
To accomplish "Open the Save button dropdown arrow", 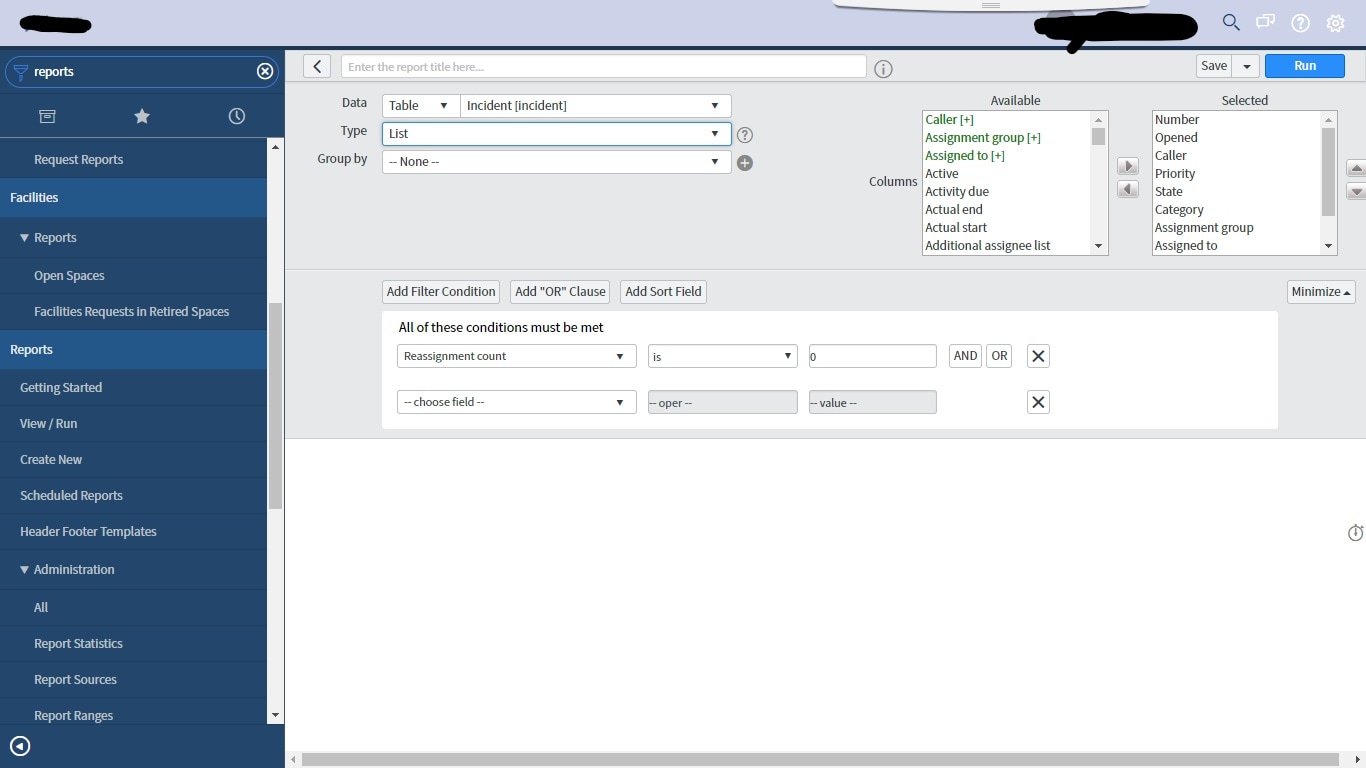I will pyautogui.click(x=1245, y=65).
